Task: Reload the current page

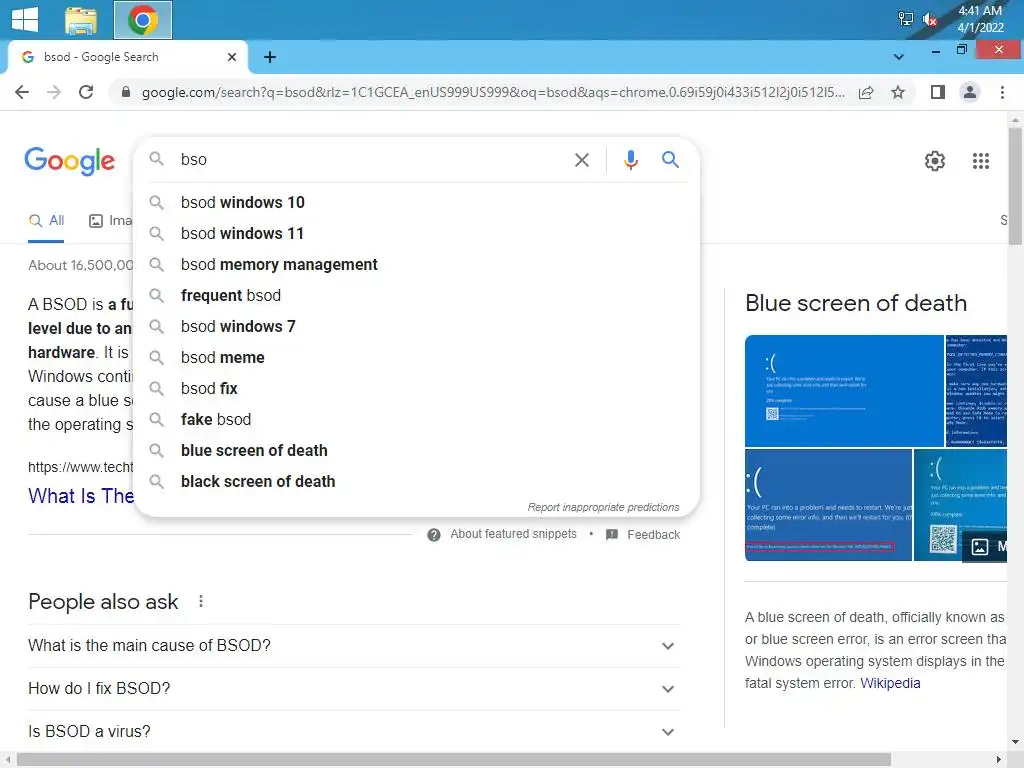Action: tap(86, 92)
